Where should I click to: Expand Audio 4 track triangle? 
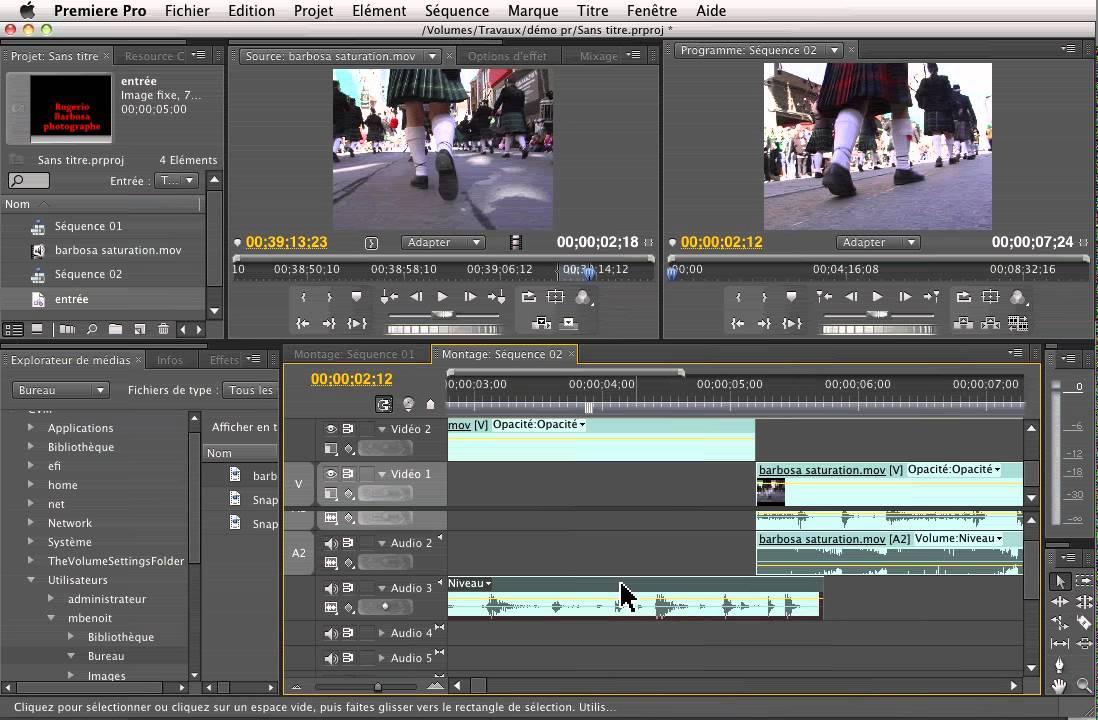click(382, 633)
